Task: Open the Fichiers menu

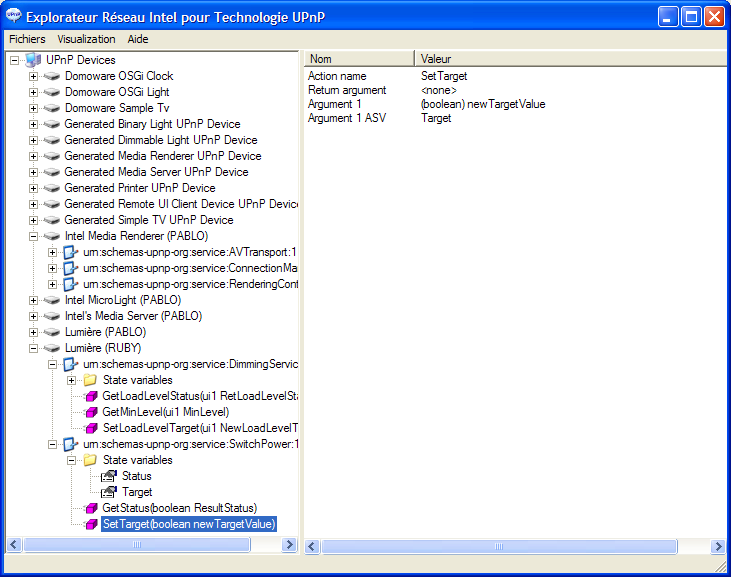Action: tap(28, 39)
